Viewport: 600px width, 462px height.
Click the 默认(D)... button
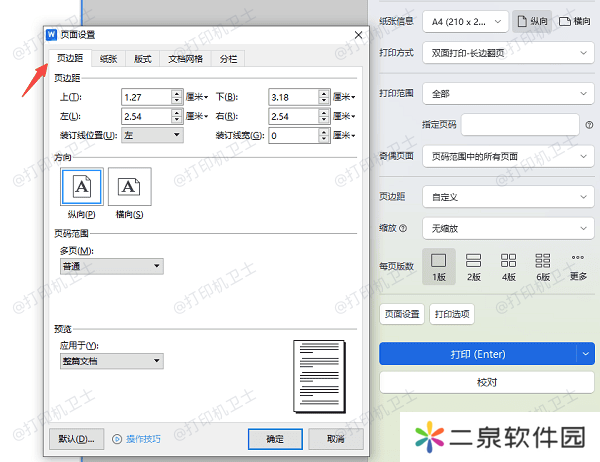click(x=77, y=439)
